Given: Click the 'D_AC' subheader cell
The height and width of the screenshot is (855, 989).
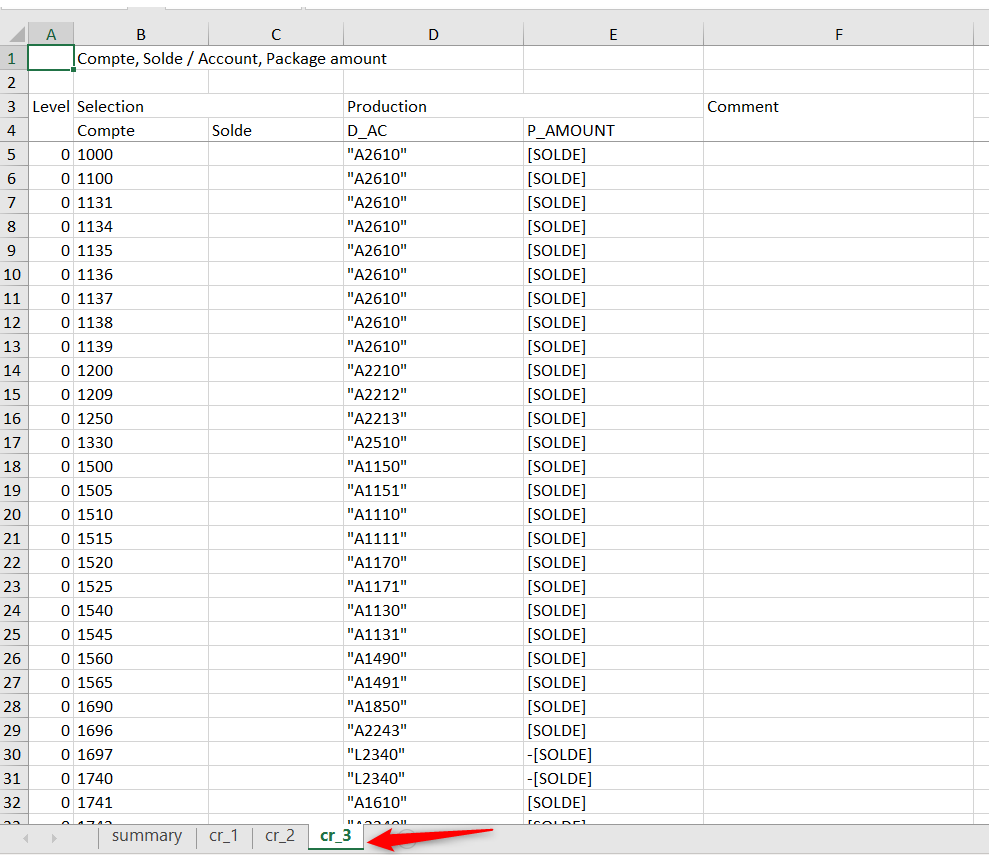Looking at the screenshot, I should pyautogui.click(x=433, y=130).
